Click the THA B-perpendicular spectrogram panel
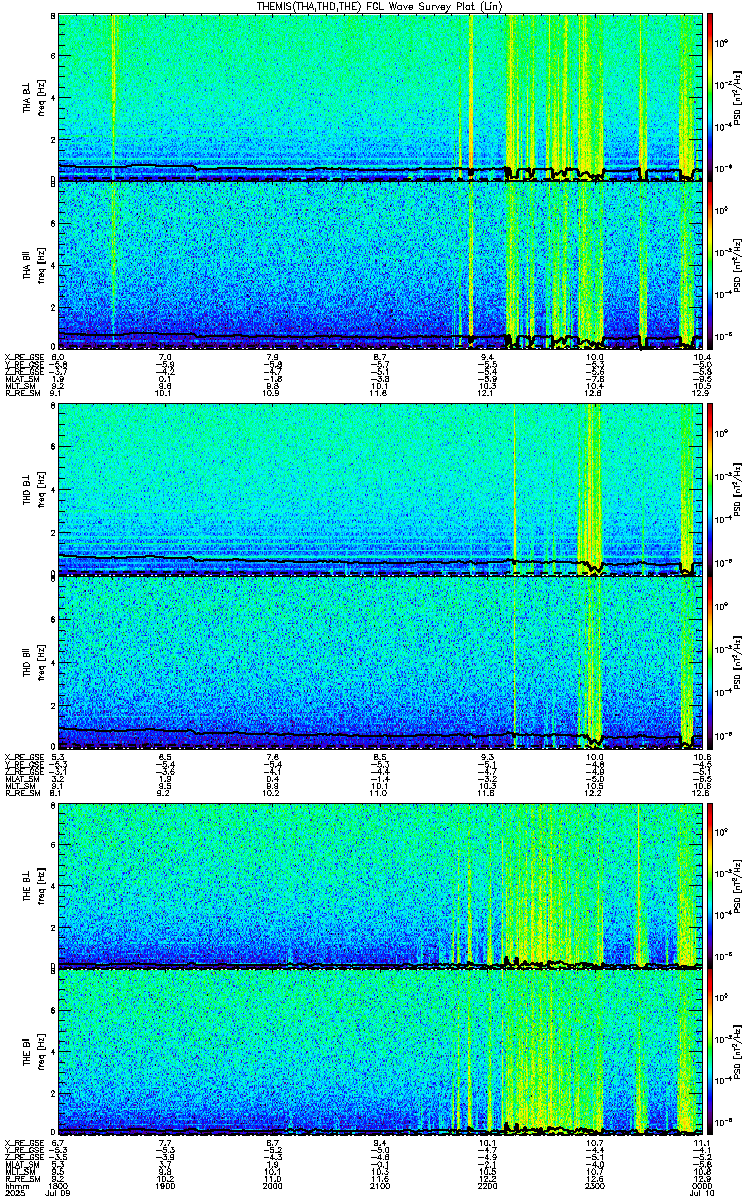Image resolution: width=750 pixels, height=1200 pixels. 381,97
